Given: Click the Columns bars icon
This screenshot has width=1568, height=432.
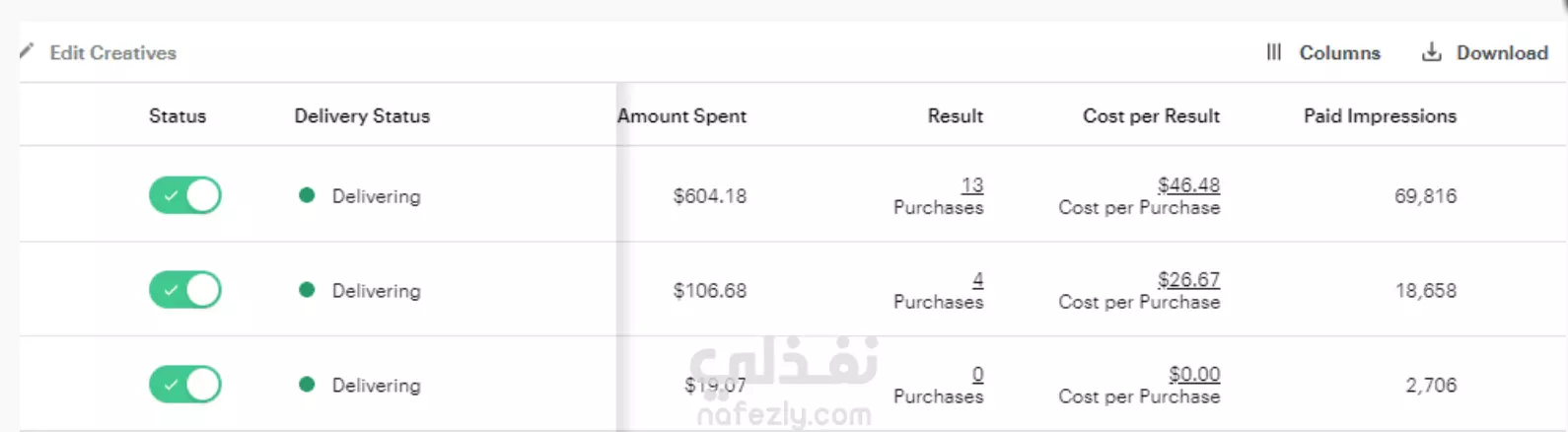Looking at the screenshot, I should click(1273, 52).
